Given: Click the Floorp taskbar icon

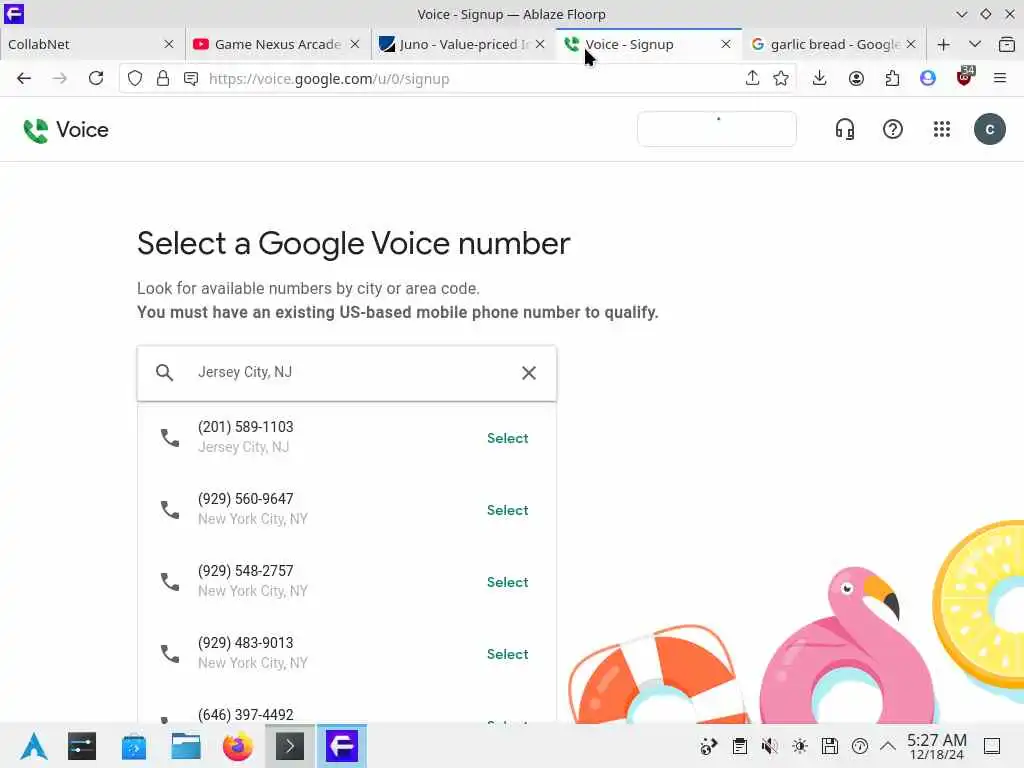Looking at the screenshot, I should point(342,746).
